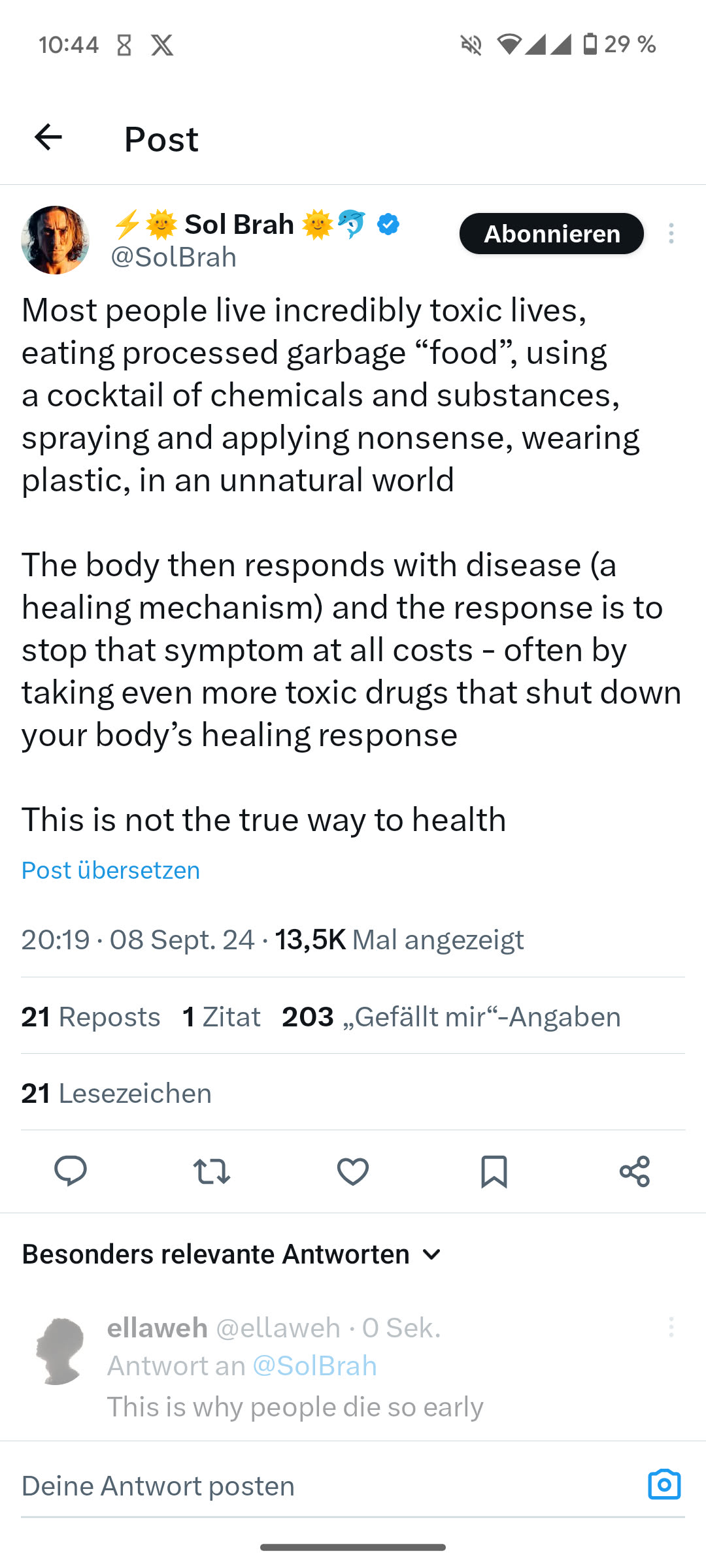706x1568 pixels.
Task: Open the share icon menu
Action: click(x=635, y=1171)
